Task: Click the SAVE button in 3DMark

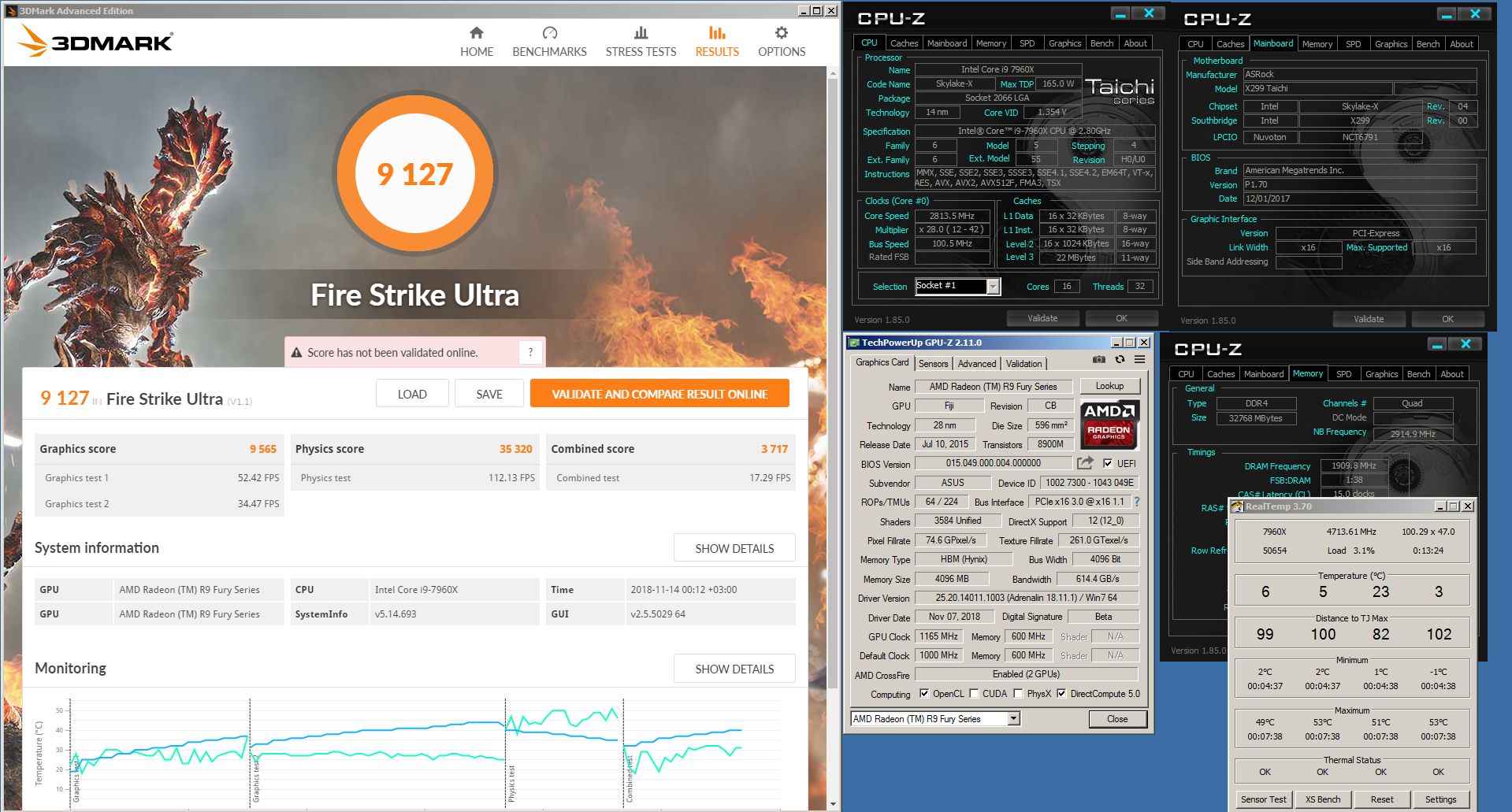Action: (x=489, y=394)
